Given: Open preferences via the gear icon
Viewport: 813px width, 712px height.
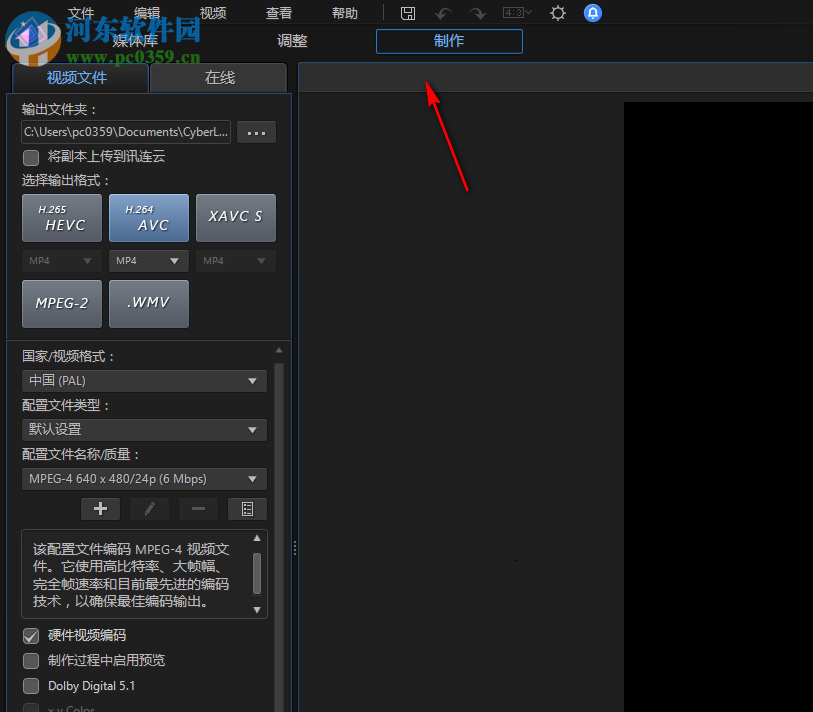Looking at the screenshot, I should (x=557, y=13).
